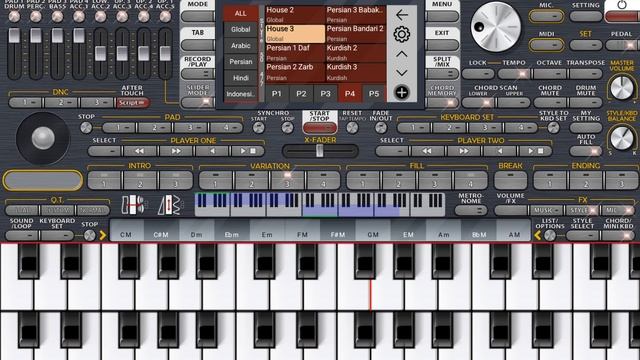Click the Master Volume knob

point(622,88)
